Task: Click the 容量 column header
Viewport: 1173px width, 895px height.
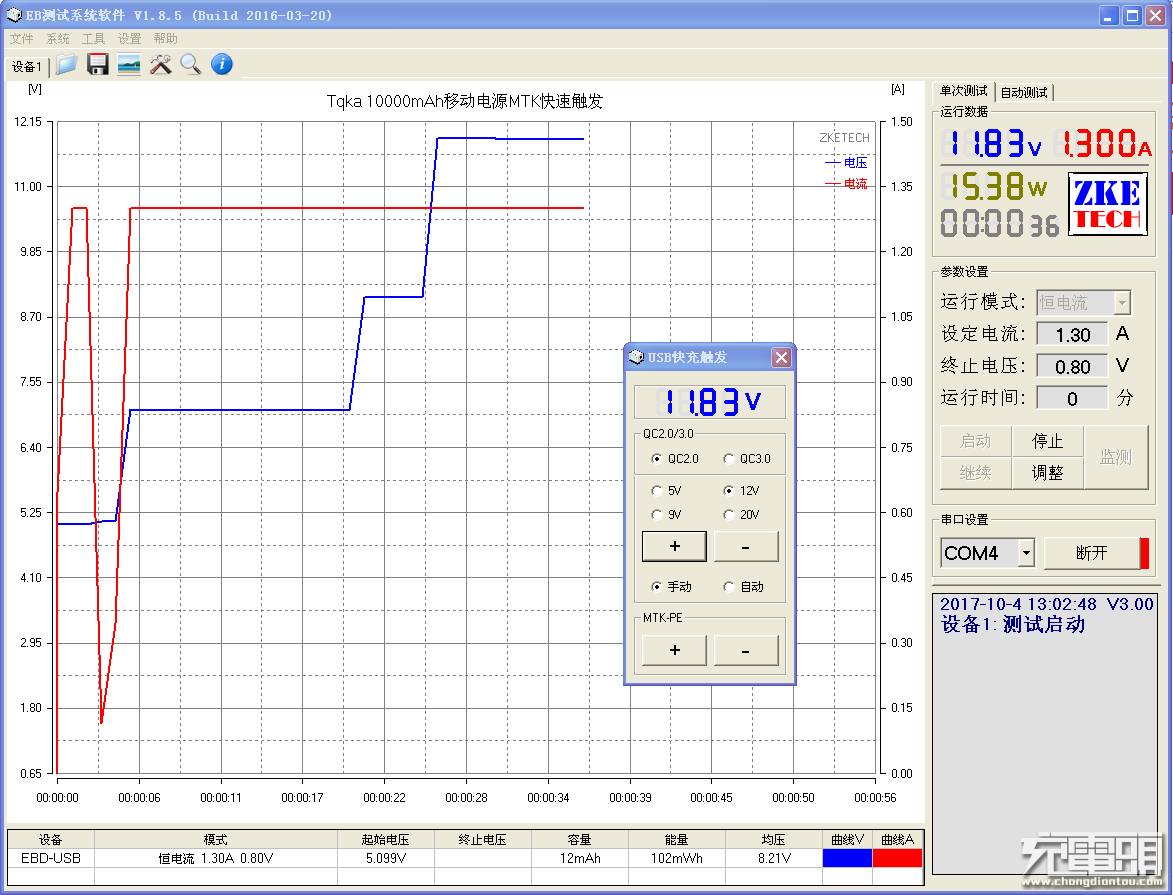Action: 580,840
